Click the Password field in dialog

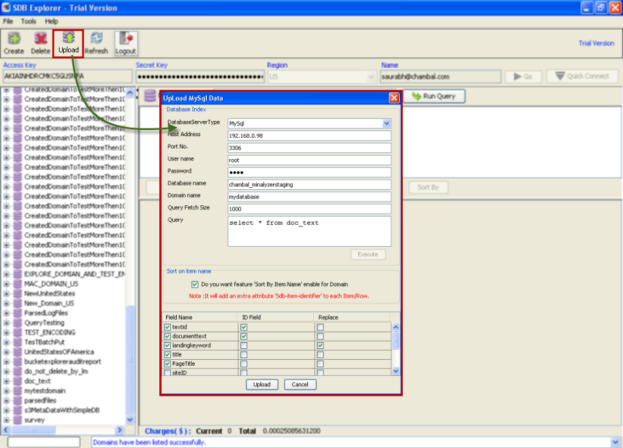coord(309,172)
